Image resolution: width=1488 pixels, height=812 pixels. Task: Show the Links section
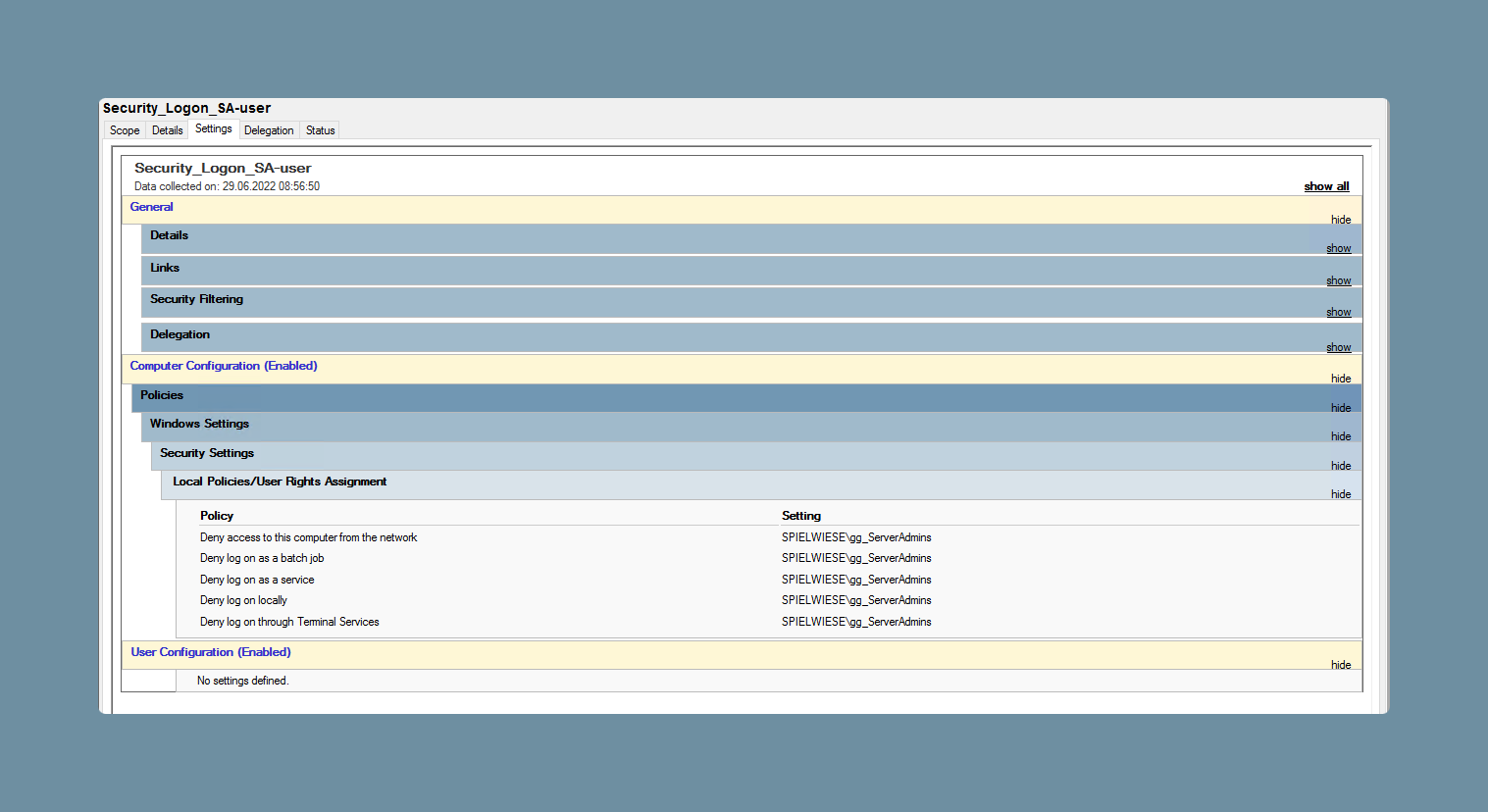click(x=1339, y=280)
